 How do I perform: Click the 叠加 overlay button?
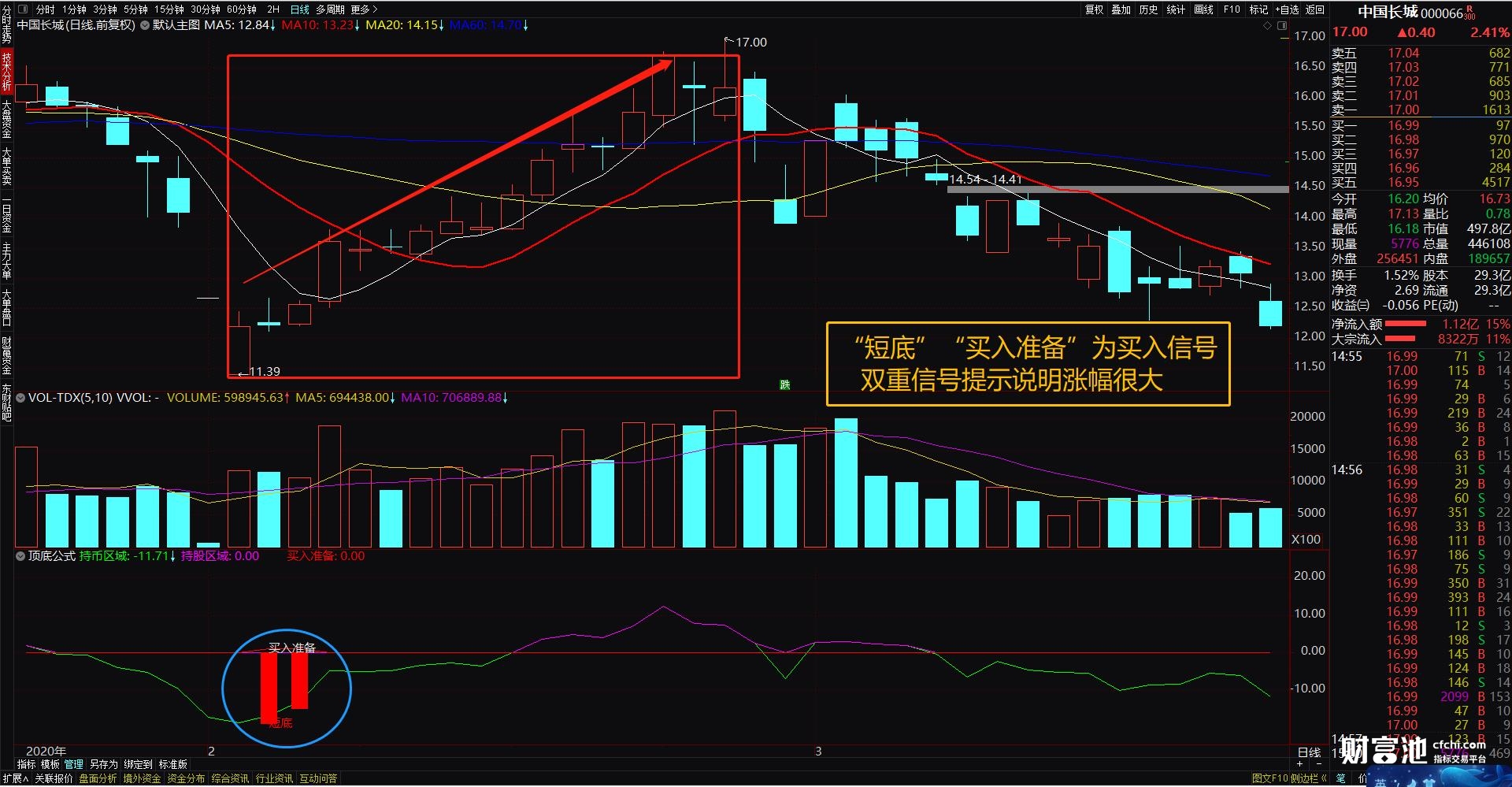pos(1121,9)
